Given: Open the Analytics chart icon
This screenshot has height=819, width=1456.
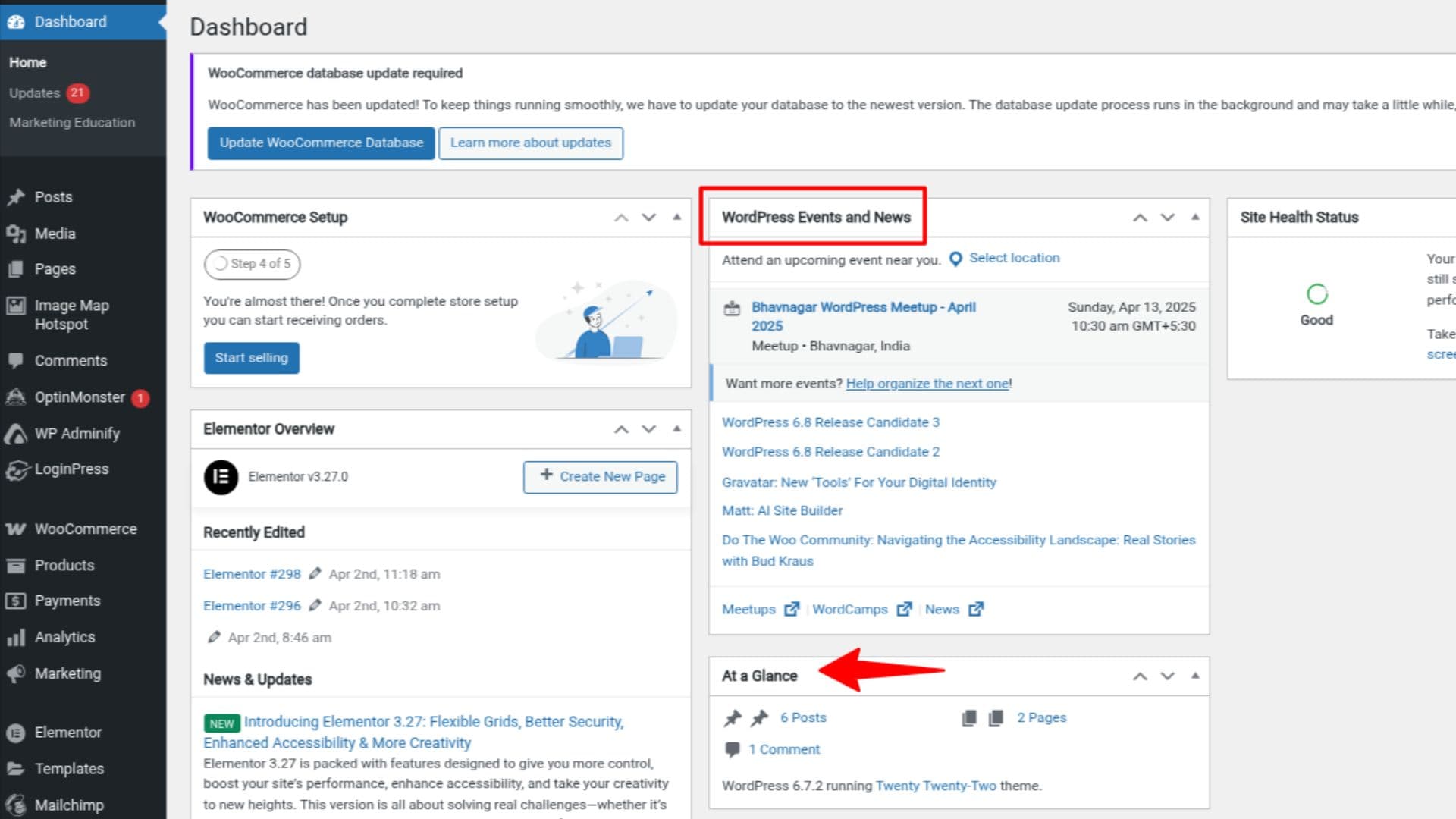Looking at the screenshot, I should coord(17,637).
